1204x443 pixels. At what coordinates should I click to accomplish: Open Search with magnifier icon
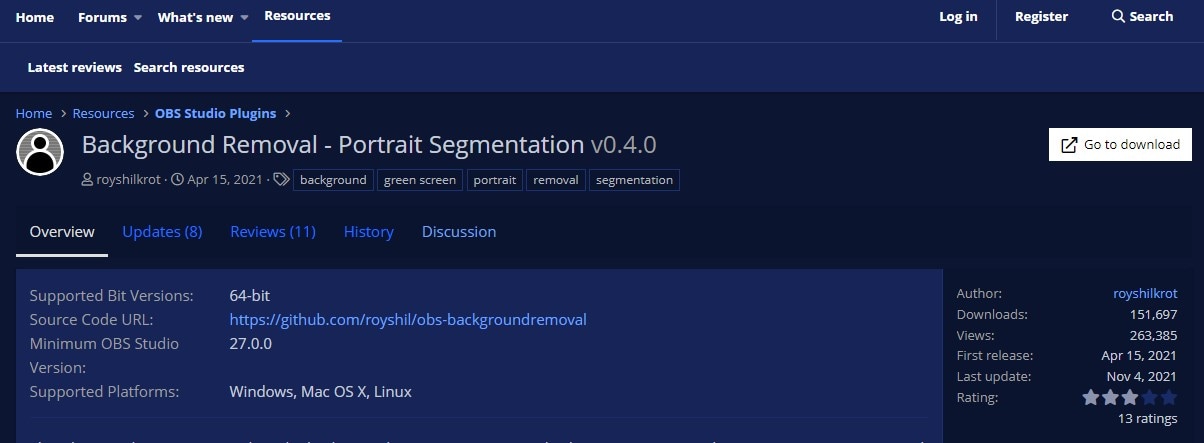click(1142, 17)
